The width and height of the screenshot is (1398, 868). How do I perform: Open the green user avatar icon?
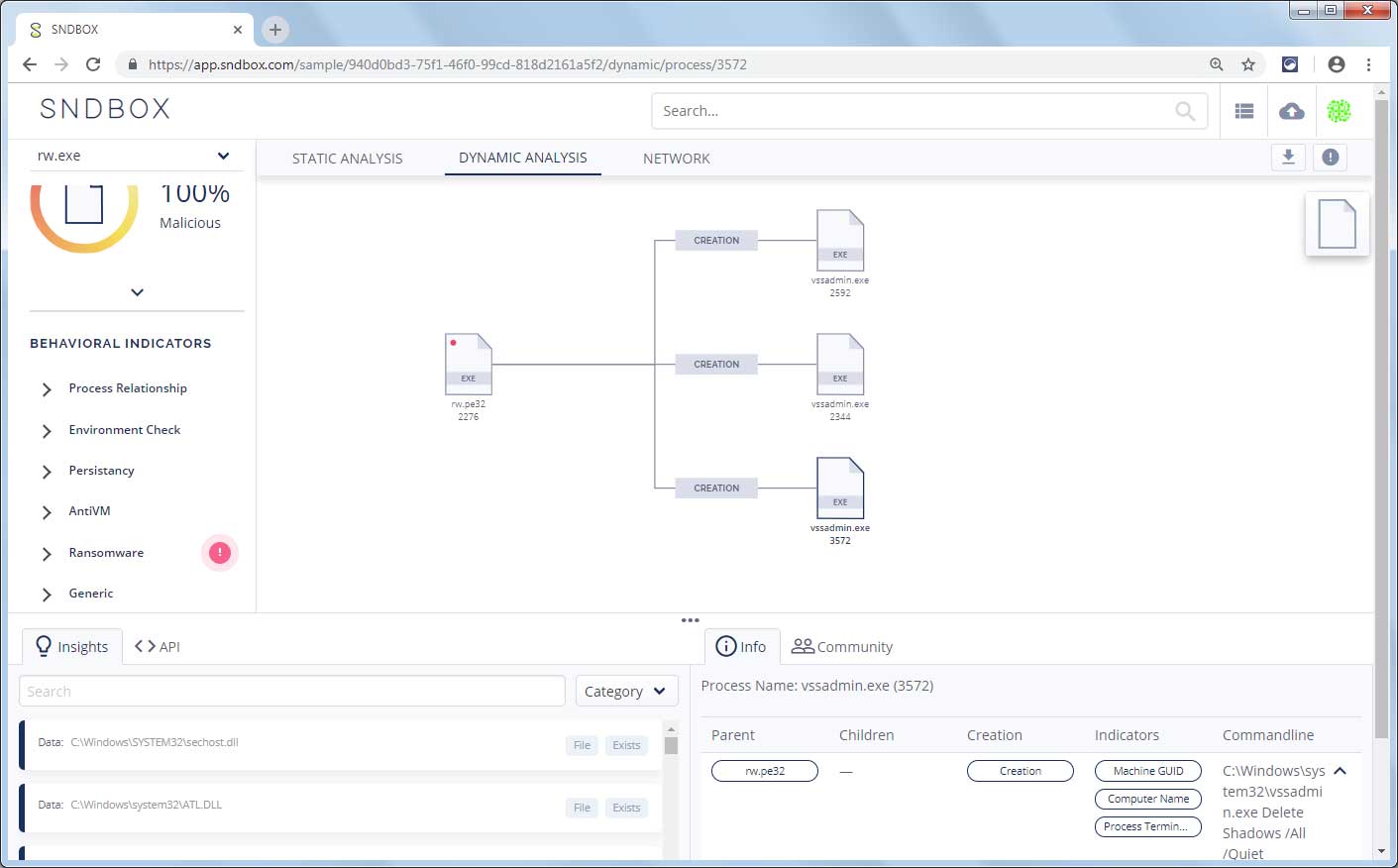coord(1339,111)
